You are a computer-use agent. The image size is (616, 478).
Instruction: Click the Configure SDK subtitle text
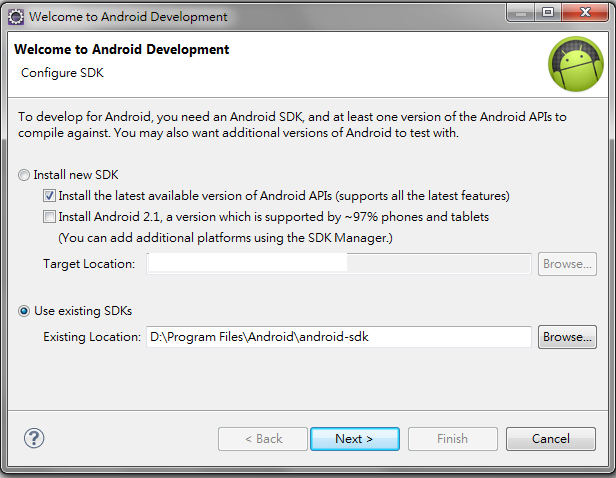pos(62,73)
